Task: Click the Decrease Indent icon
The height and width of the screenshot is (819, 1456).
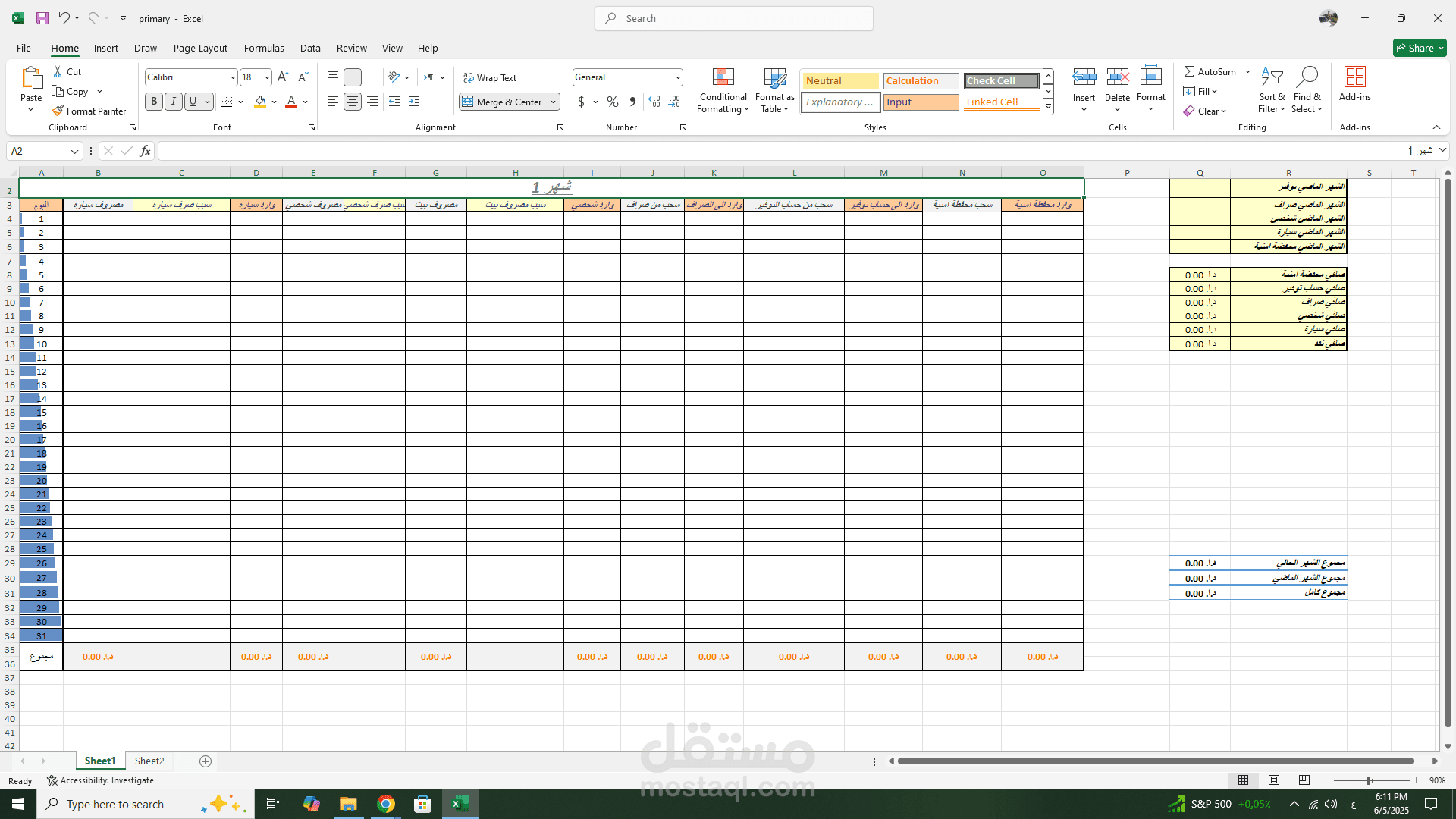Action: [x=394, y=101]
